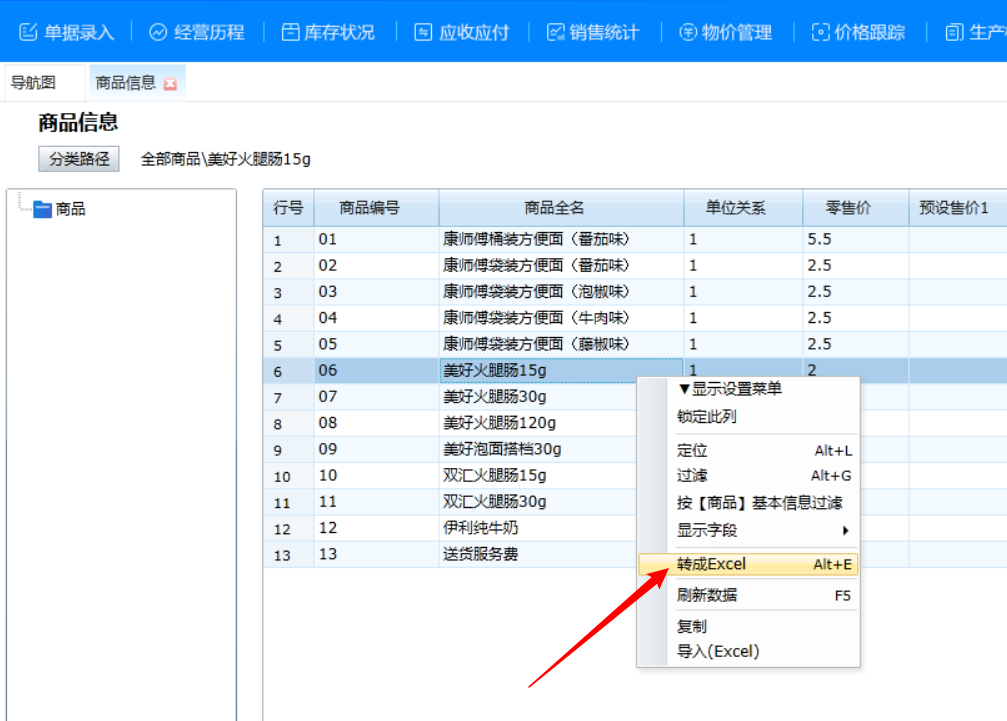The image size is (1007, 721).
Task: Click the 单据录入 icon in top toolbar
Action: (x=29, y=32)
